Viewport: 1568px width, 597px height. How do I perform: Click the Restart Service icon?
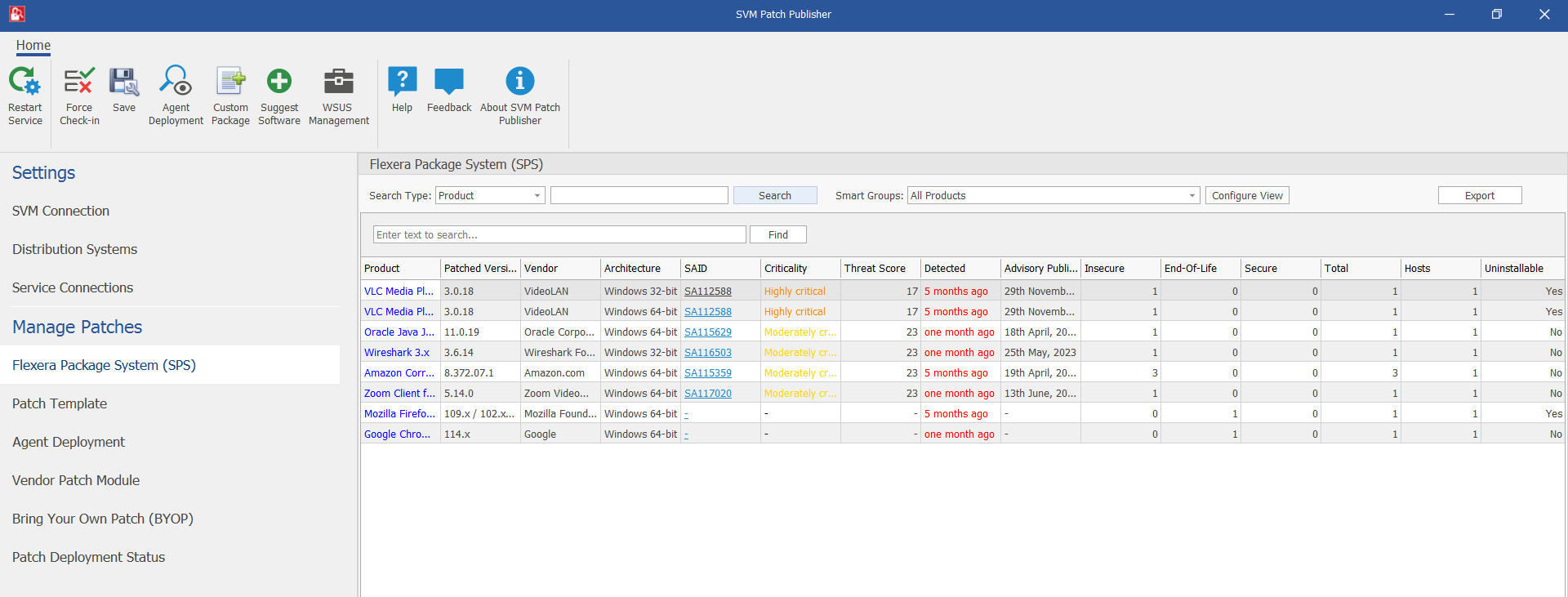tap(24, 82)
